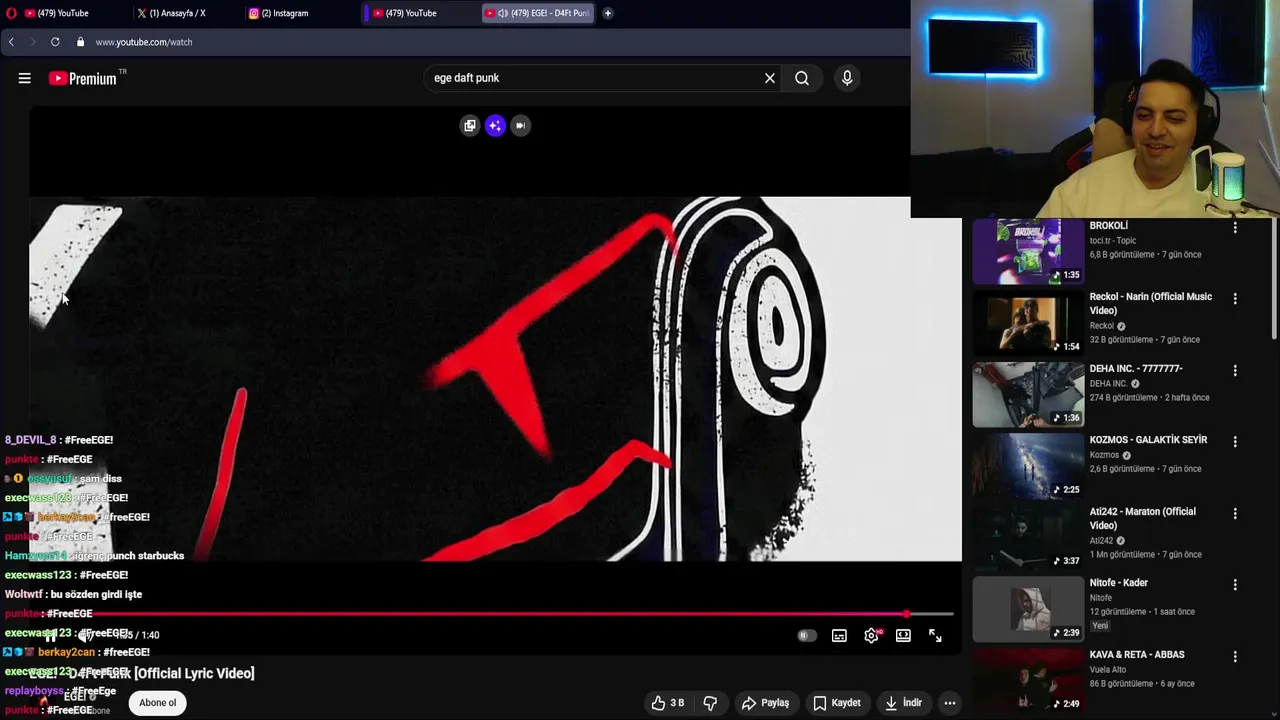Click 'Woltwtf : bu sözden girdi işte' chat message
The image size is (1280, 720).
pos(73,594)
